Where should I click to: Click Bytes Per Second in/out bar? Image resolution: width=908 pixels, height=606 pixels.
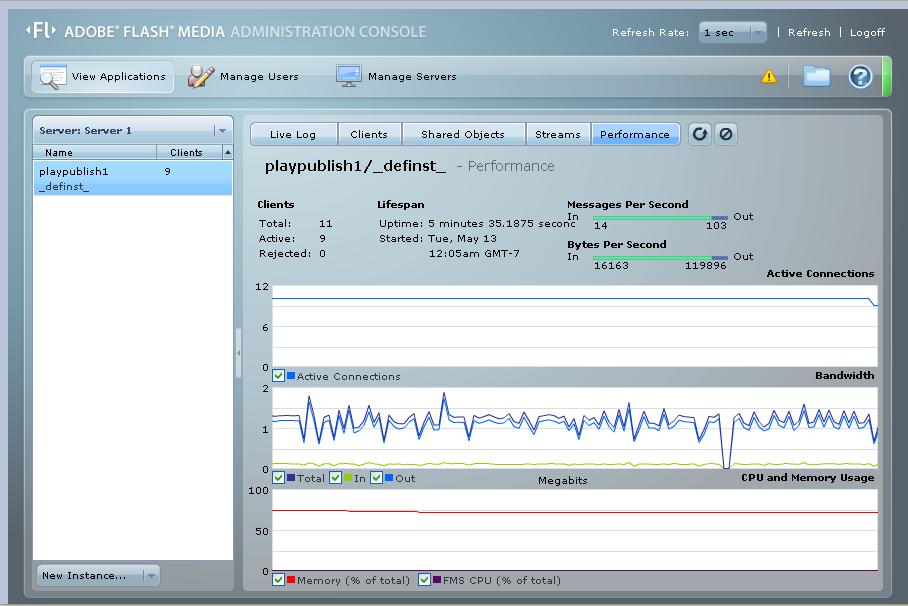(660, 258)
